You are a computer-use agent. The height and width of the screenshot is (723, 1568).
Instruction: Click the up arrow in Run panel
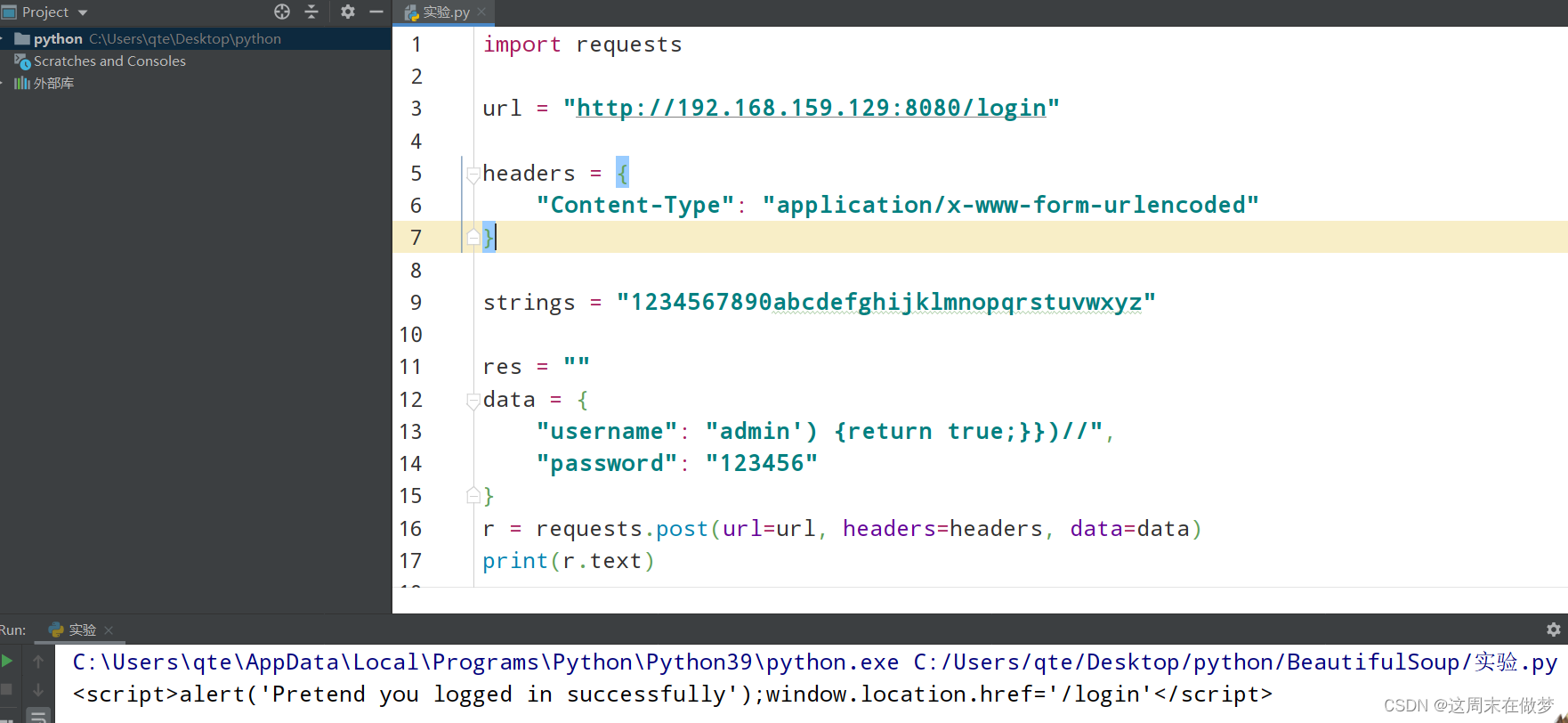tap(38, 662)
